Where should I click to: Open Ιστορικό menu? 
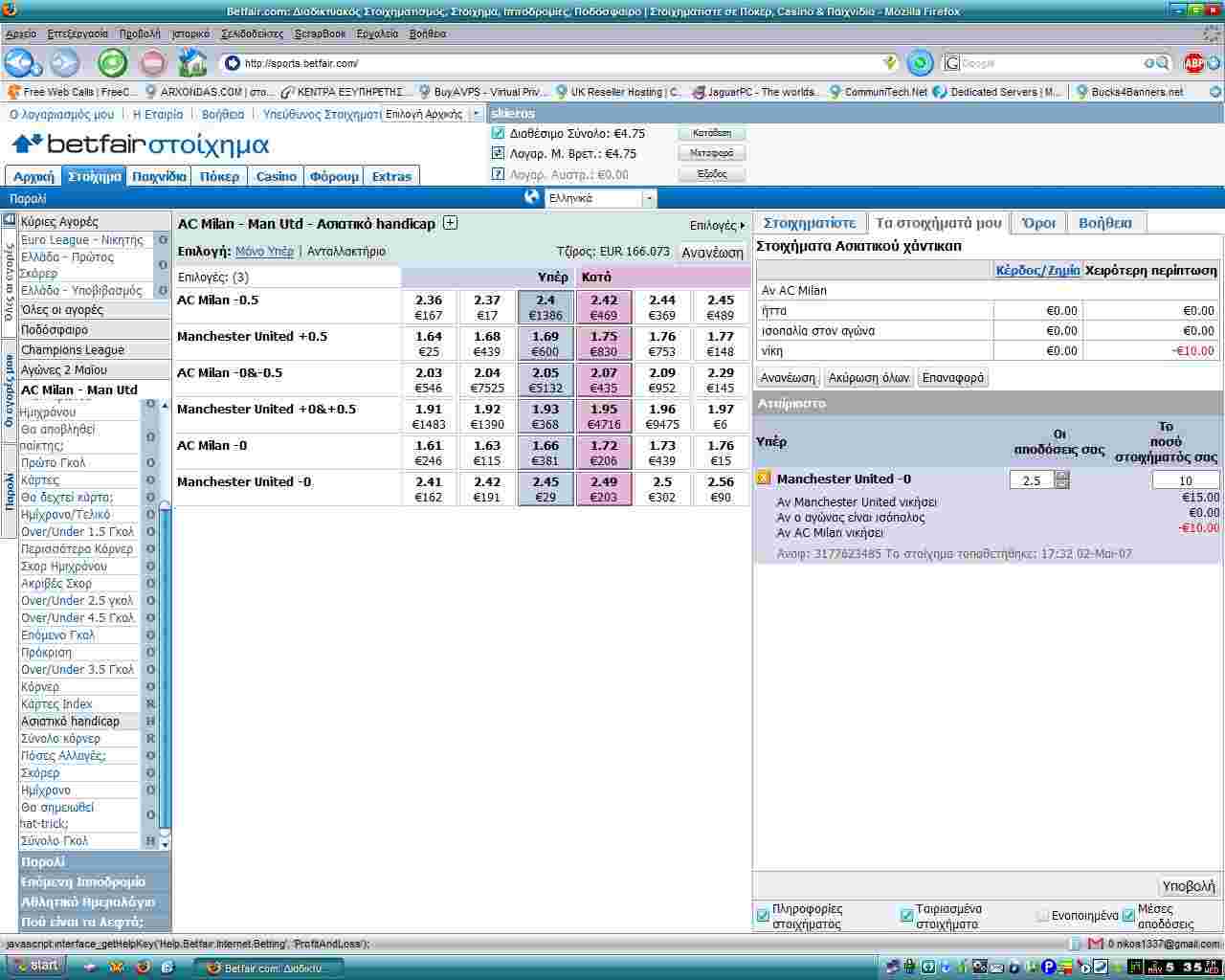[190, 33]
